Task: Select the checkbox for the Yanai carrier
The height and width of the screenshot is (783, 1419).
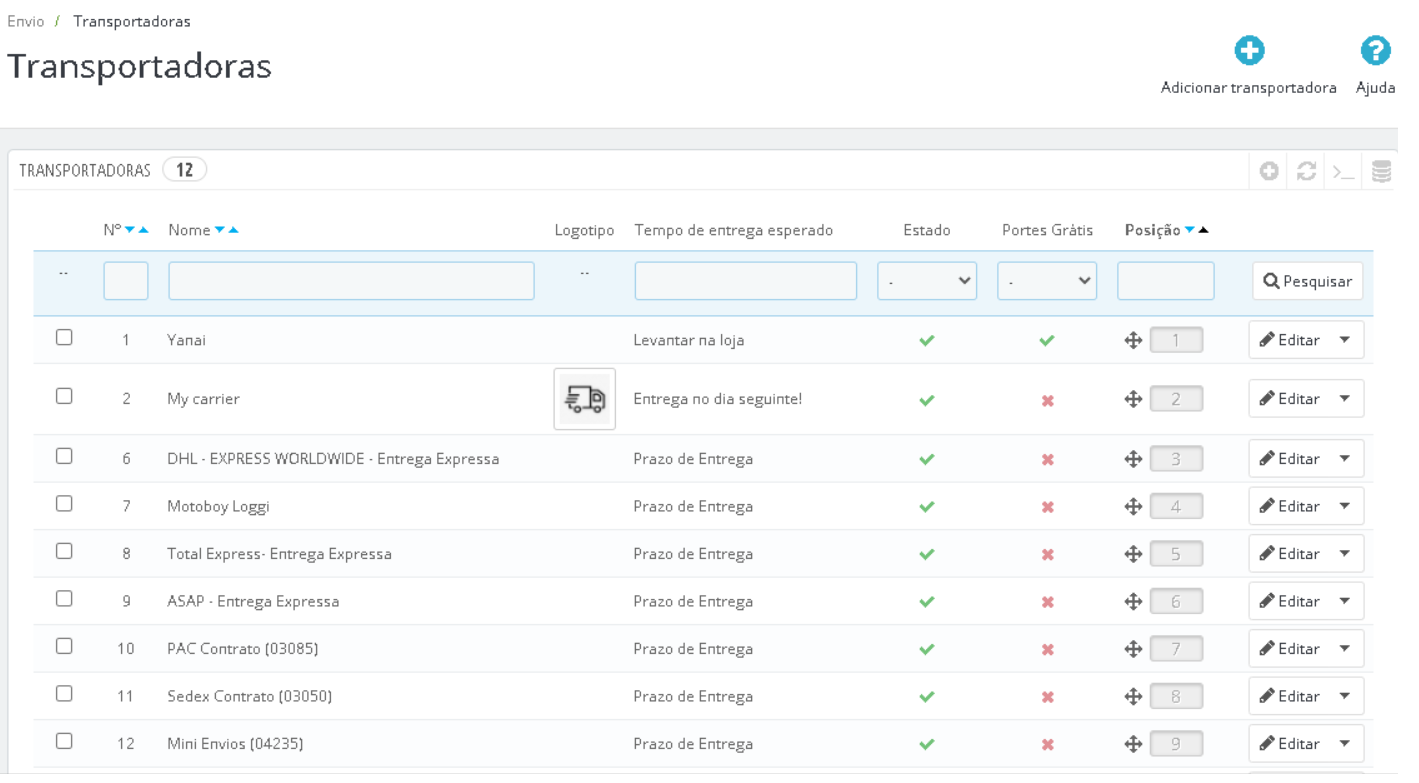Action: coord(65,338)
